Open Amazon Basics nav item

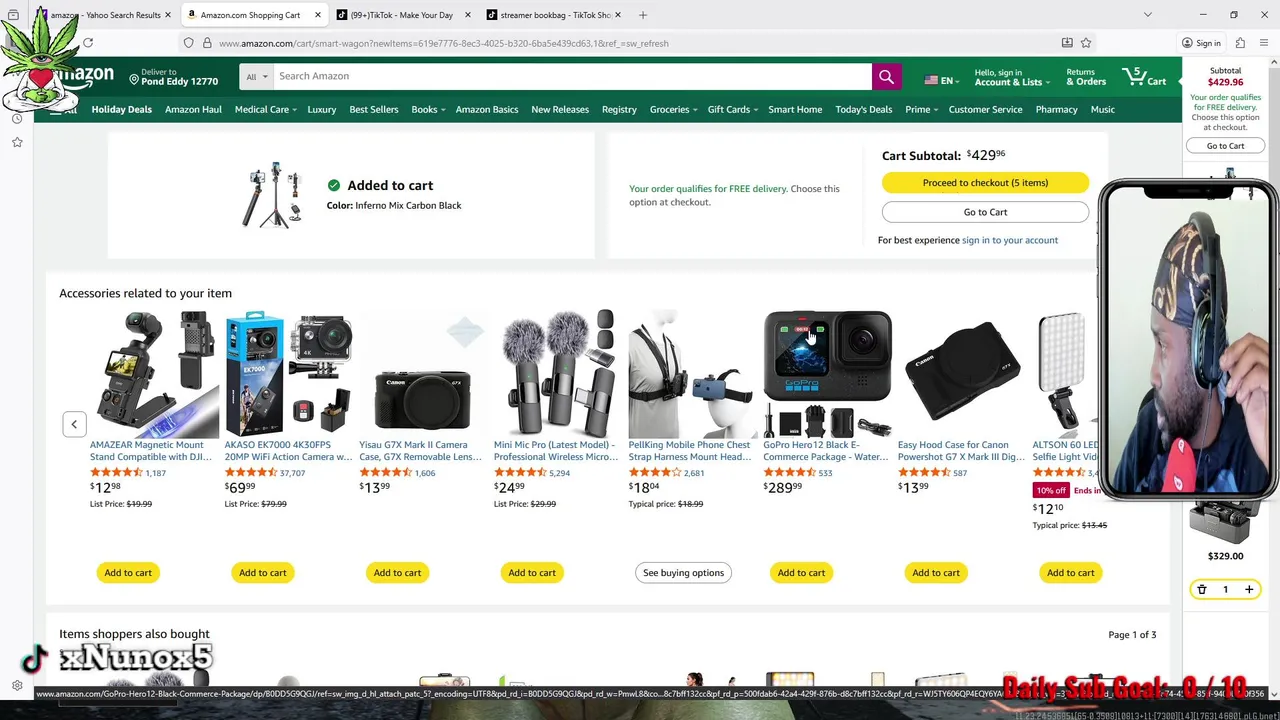coord(487,109)
